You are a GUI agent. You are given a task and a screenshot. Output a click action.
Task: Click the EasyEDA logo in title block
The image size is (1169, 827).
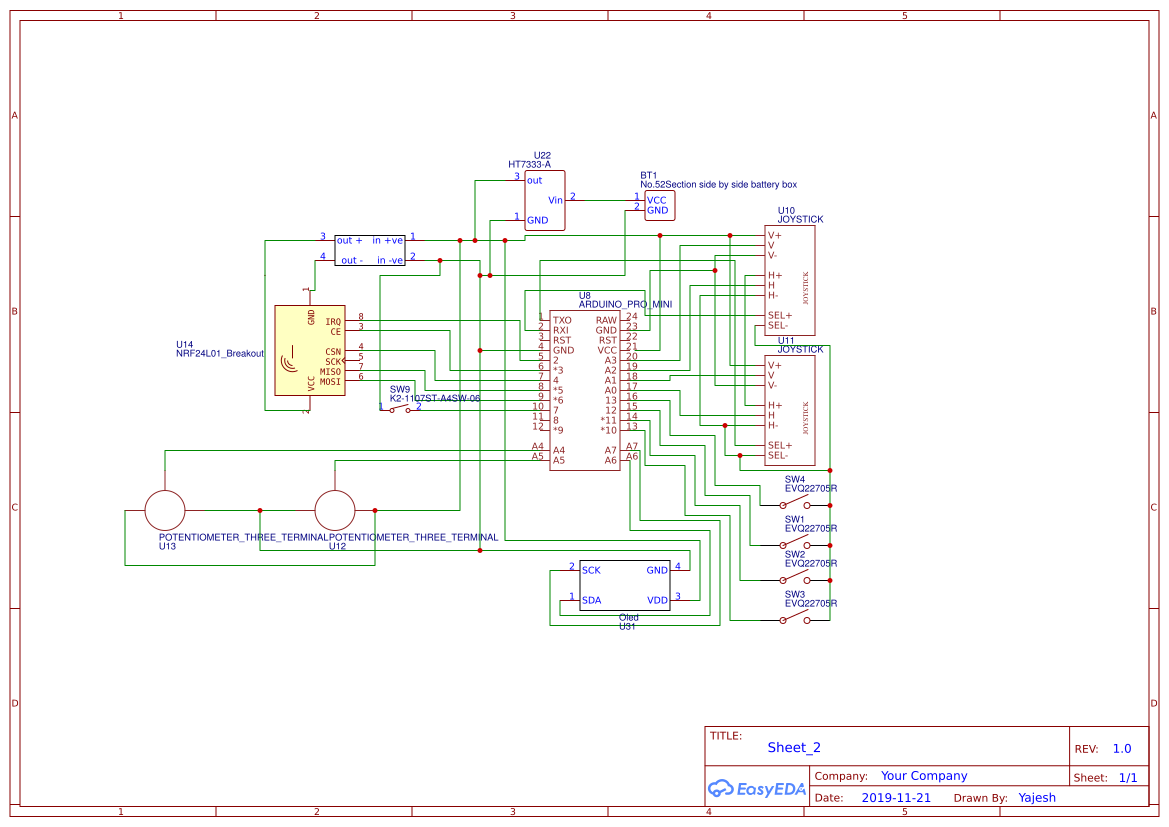(x=755, y=789)
